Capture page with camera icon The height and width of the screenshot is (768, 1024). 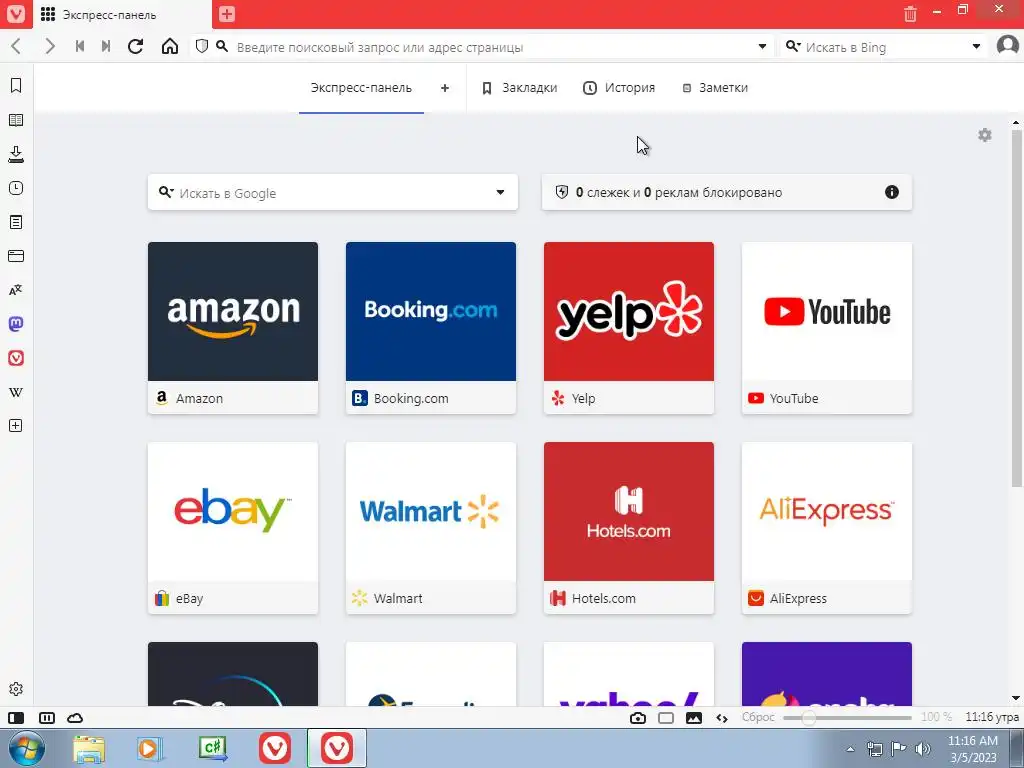coord(638,718)
